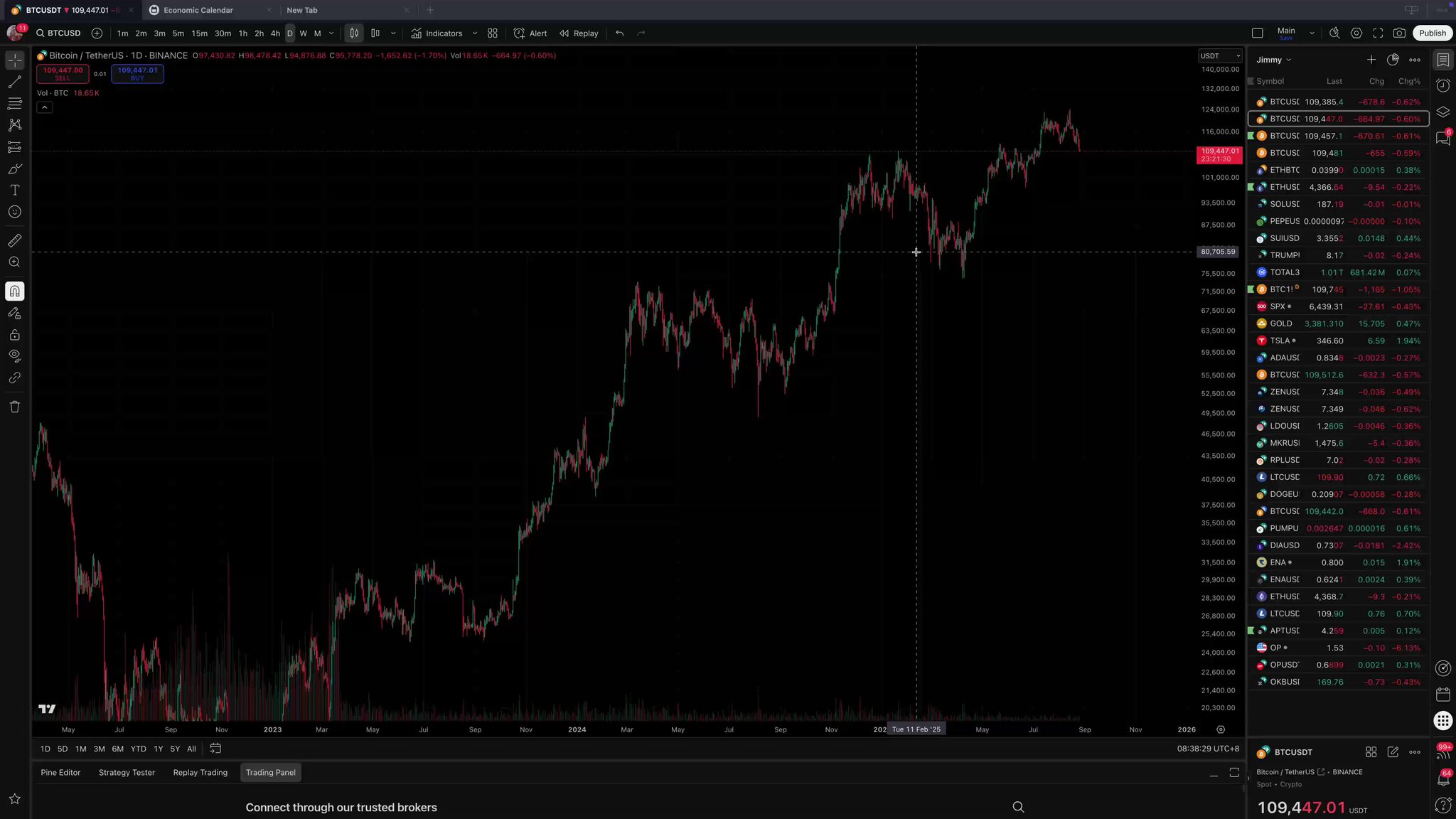Click the compare or add symbol plus icon
Viewport: 1456px width, 819px height.
coord(97,33)
